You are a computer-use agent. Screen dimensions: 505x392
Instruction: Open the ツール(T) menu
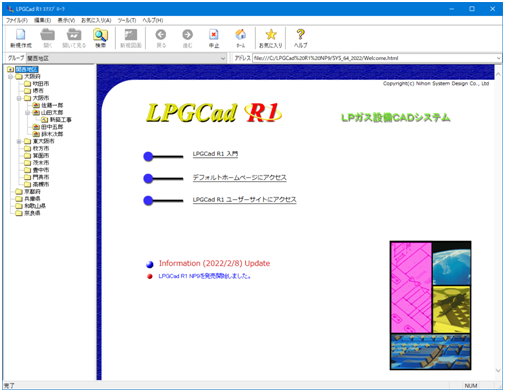pos(127,20)
